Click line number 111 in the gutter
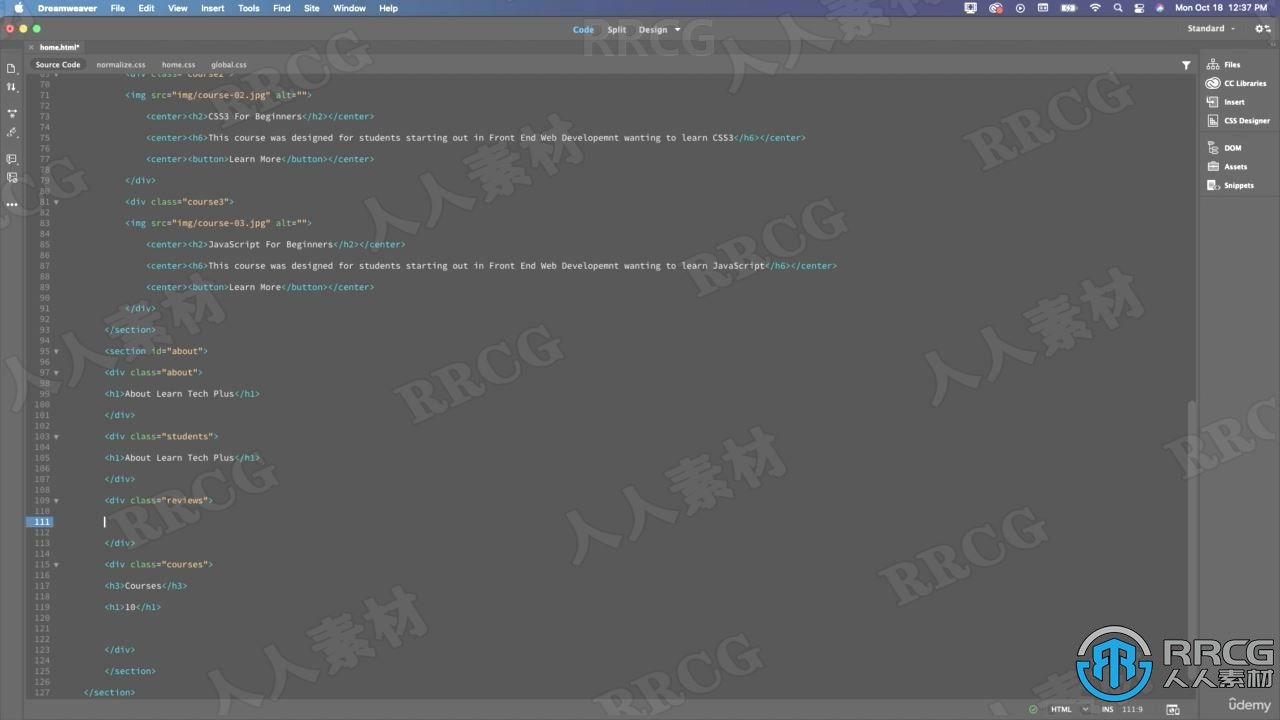 pos(42,522)
